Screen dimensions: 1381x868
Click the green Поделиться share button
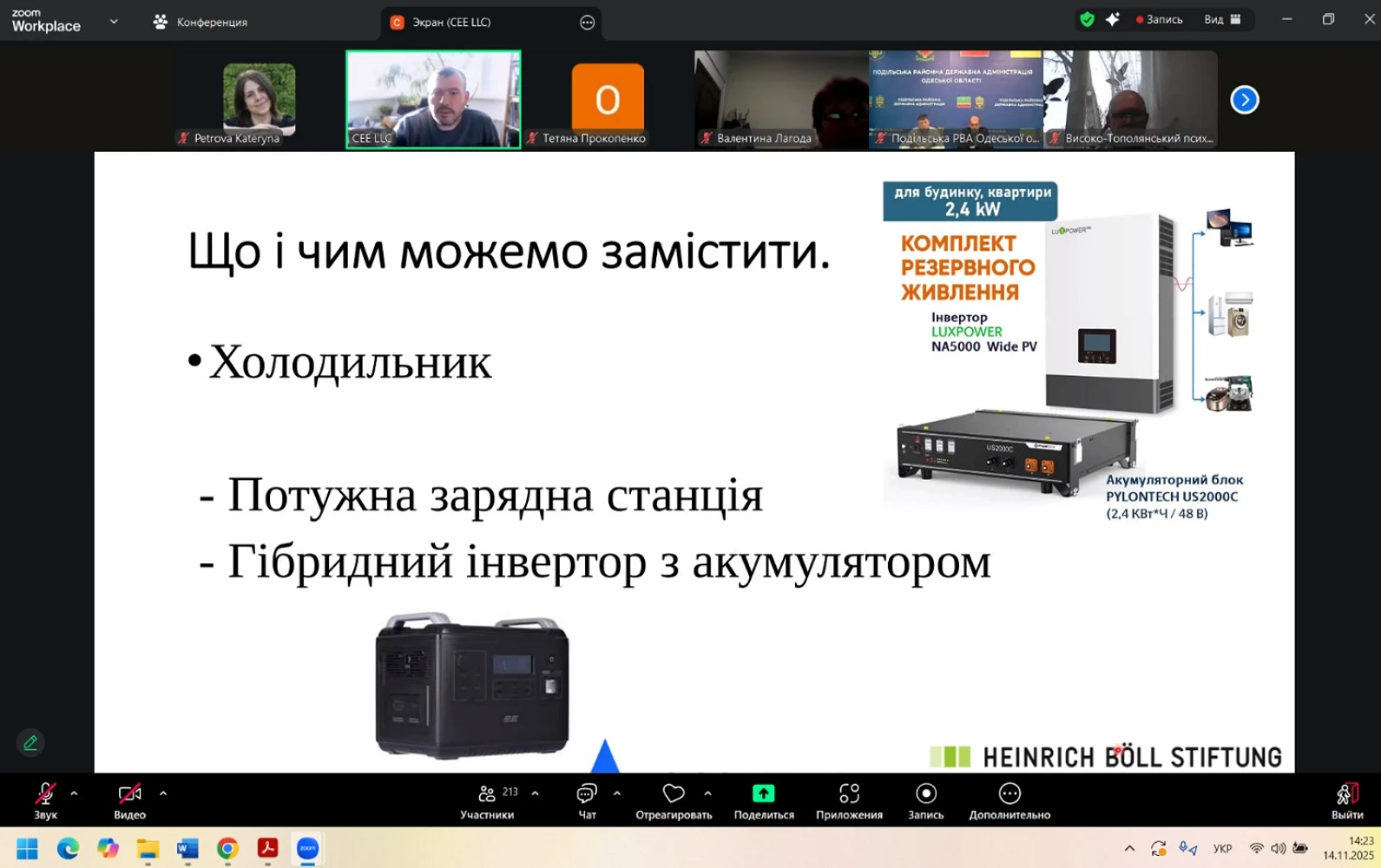point(763,794)
